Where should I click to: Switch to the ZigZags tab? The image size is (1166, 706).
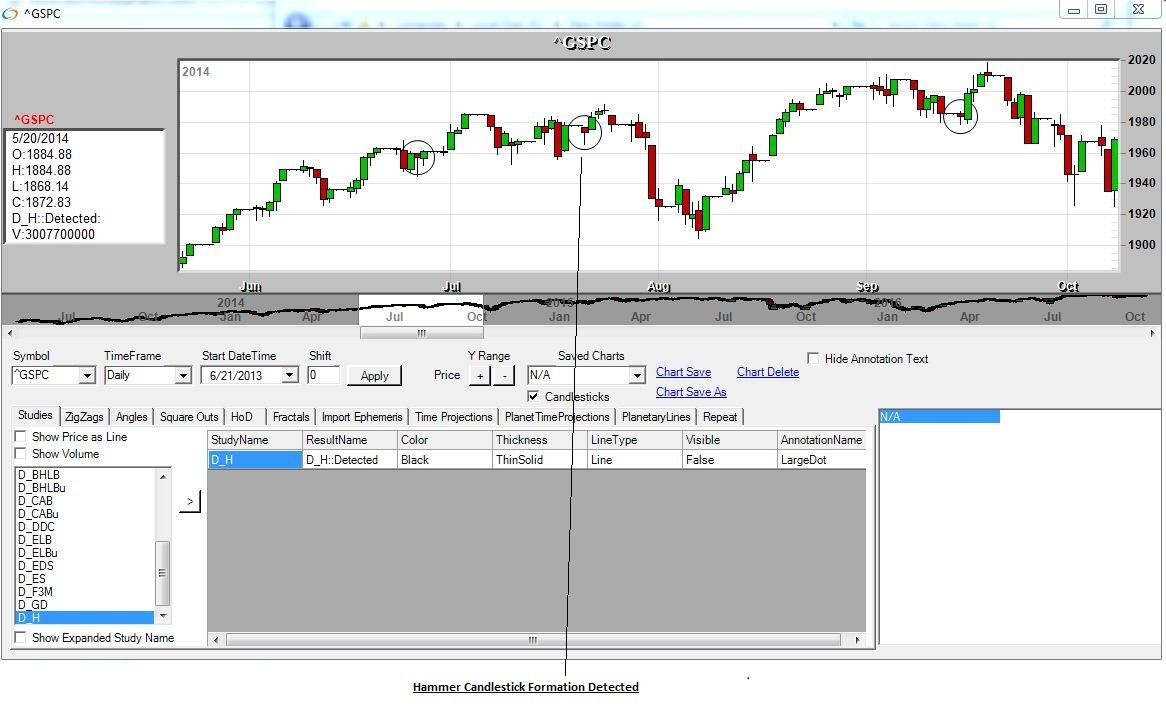(x=84, y=417)
